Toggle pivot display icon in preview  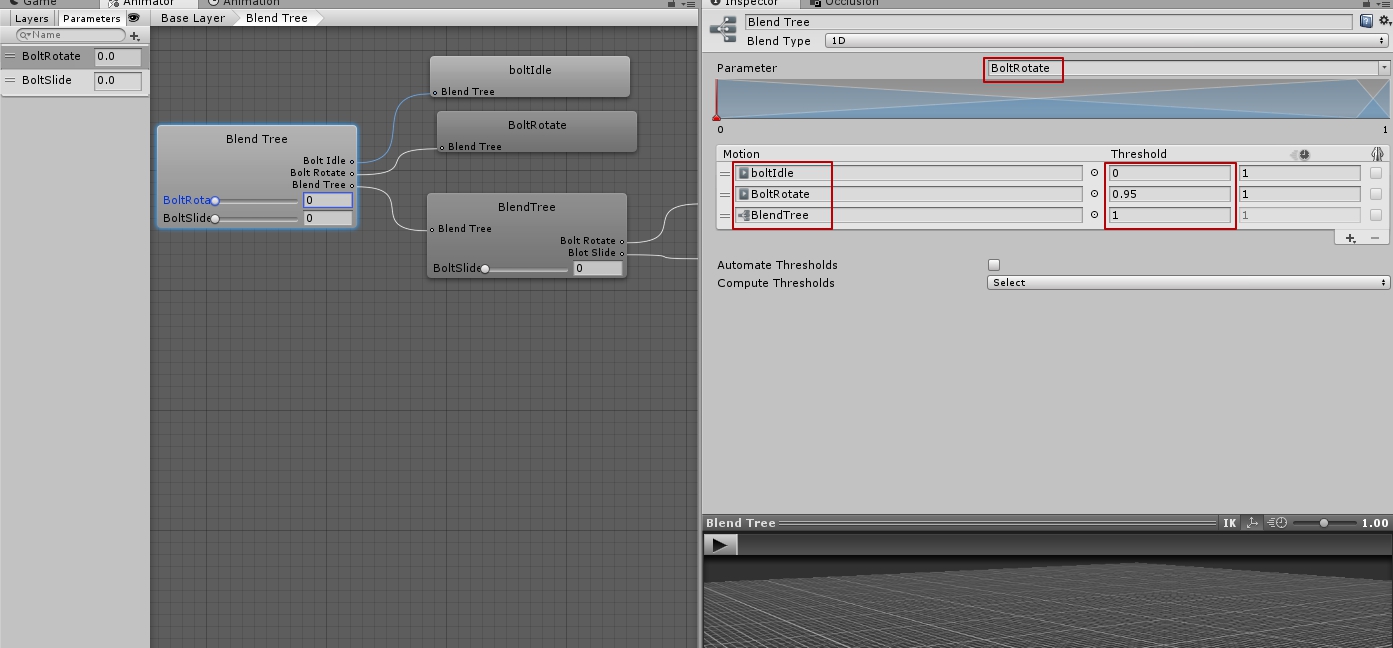(1251, 523)
